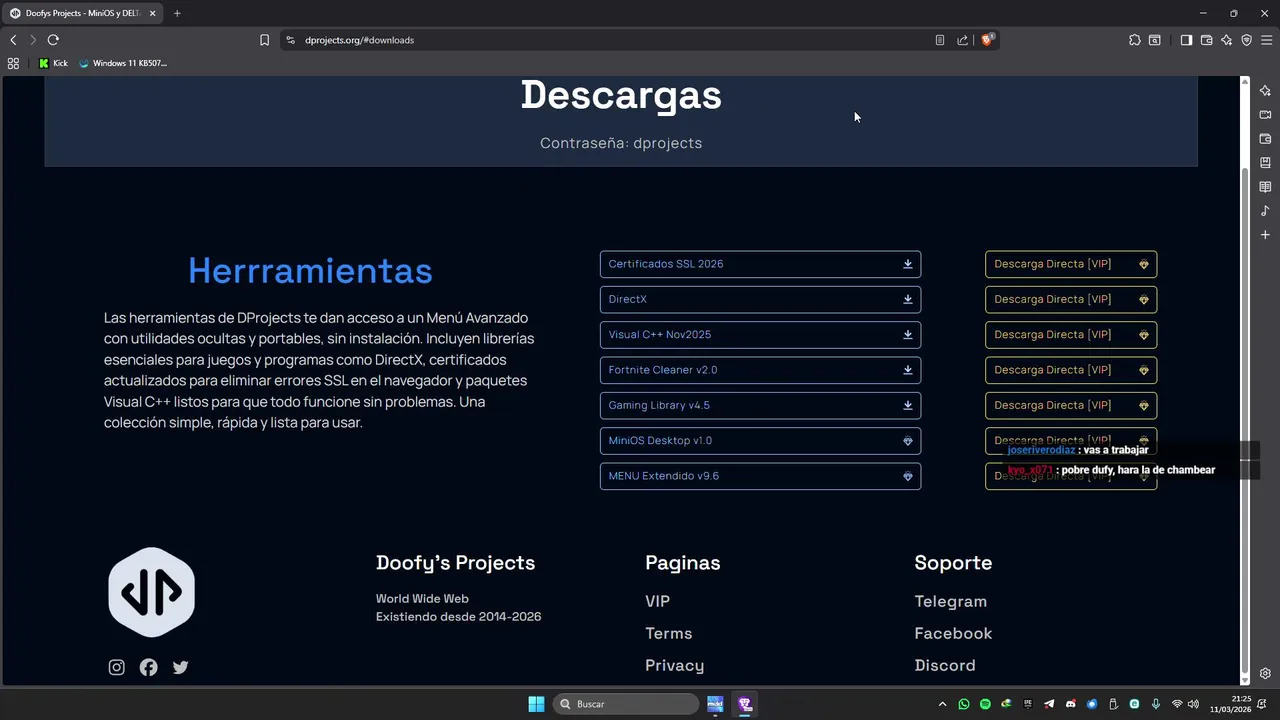Click Descarga Directa VIP for Fortnite Cleaner
Screen dimensions: 1280x720
coord(1071,370)
